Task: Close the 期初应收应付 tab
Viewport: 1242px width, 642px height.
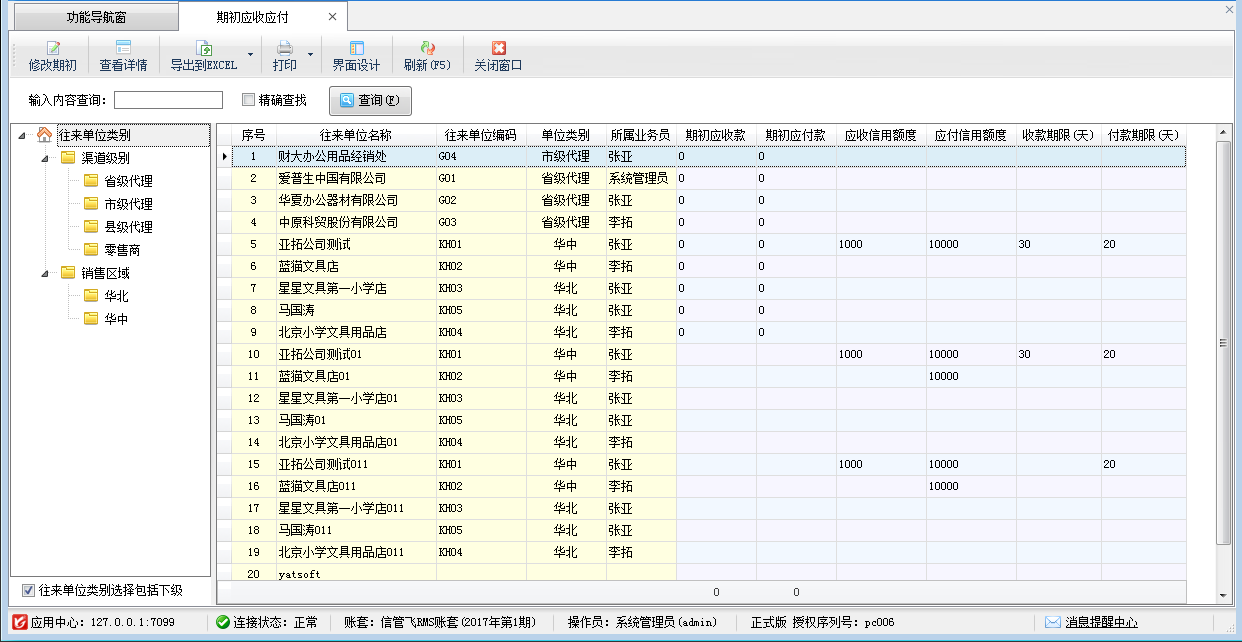Action: pos(332,17)
